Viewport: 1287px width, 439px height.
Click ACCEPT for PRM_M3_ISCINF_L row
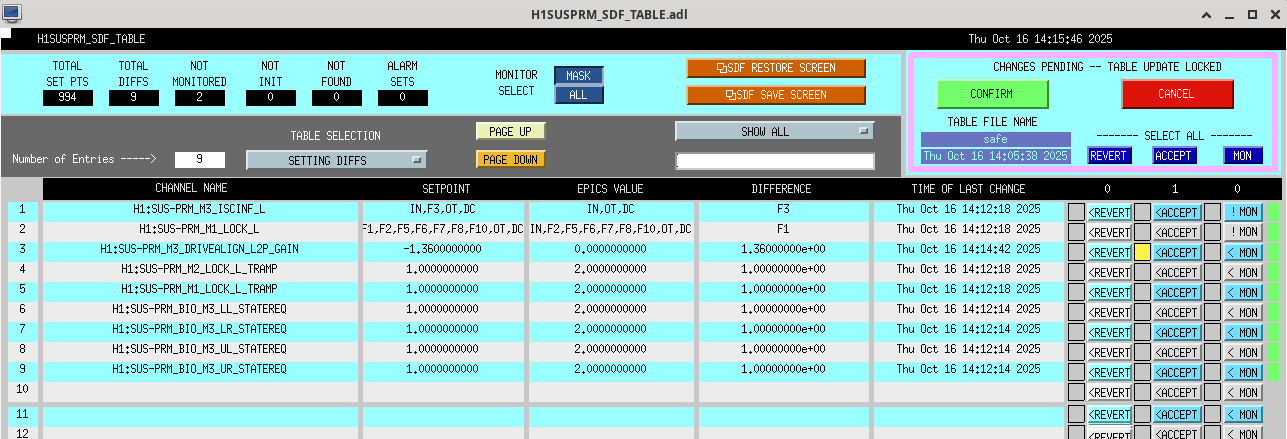(x=1176, y=212)
